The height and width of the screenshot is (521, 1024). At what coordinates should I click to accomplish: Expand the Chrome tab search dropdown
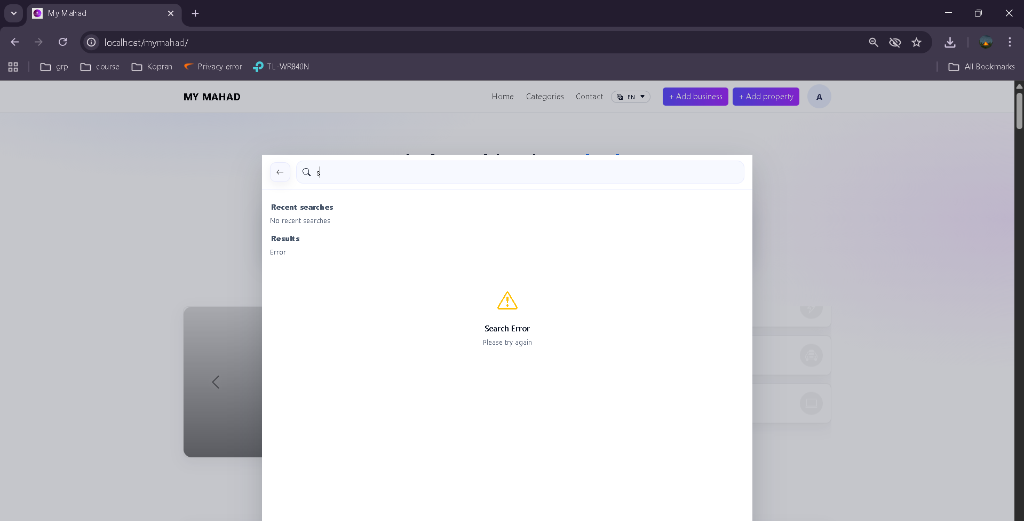(x=14, y=13)
